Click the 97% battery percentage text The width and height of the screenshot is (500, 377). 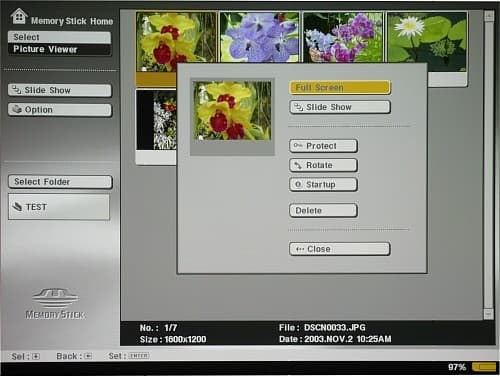coord(457,367)
